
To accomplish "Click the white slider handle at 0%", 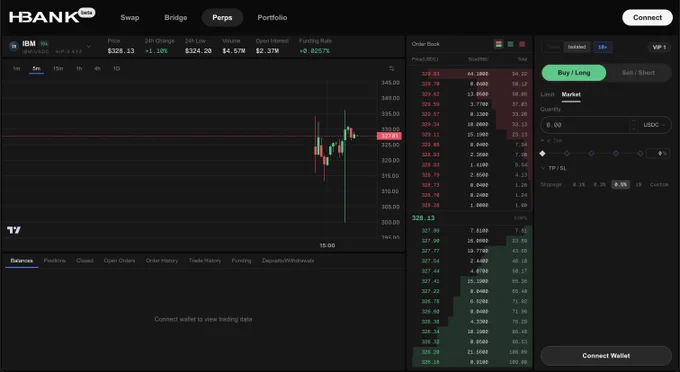I will 543,153.
